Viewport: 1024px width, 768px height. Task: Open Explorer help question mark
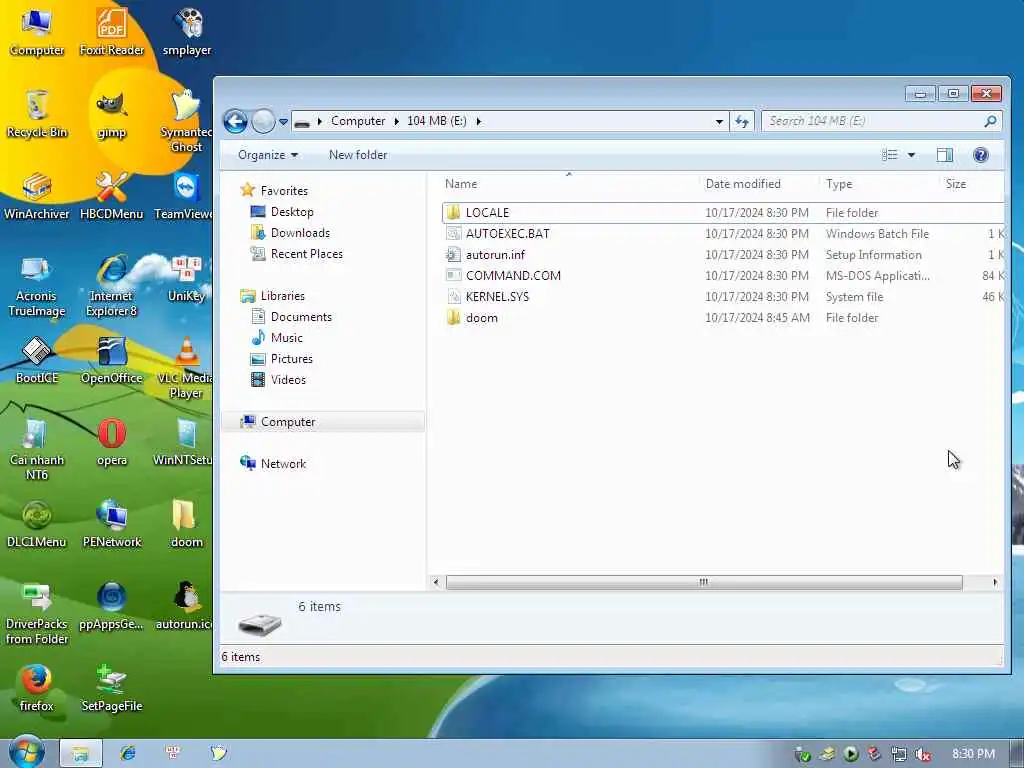[980, 155]
